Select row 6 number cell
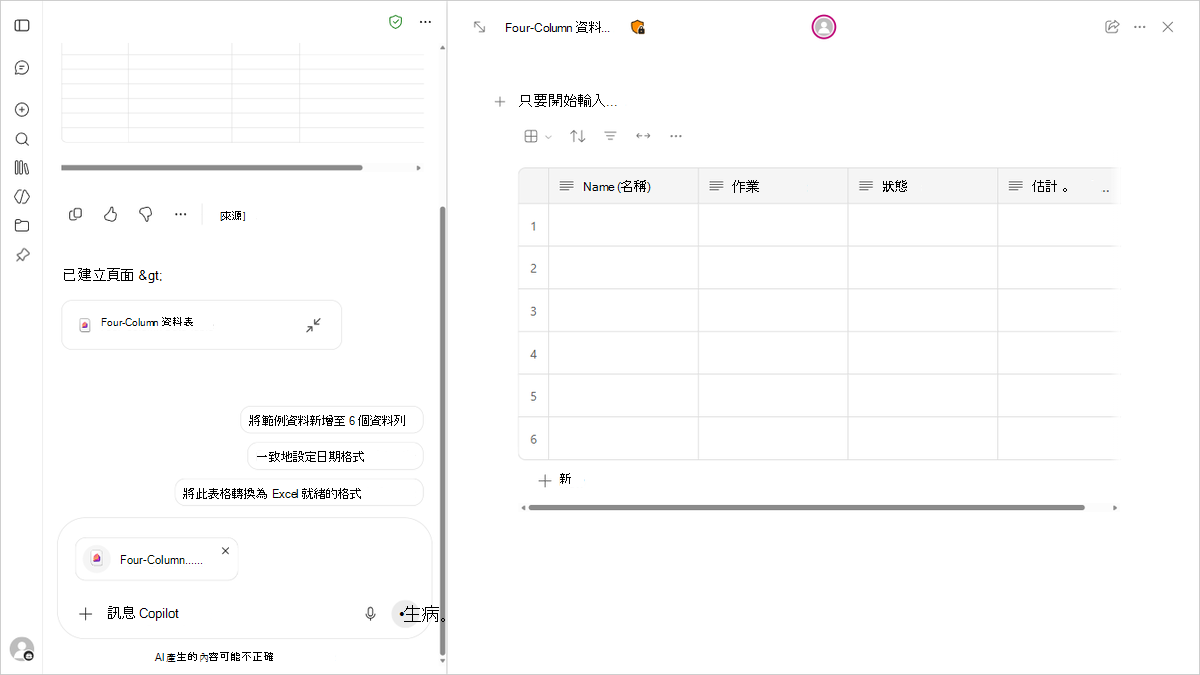The image size is (1200, 675). [533, 438]
